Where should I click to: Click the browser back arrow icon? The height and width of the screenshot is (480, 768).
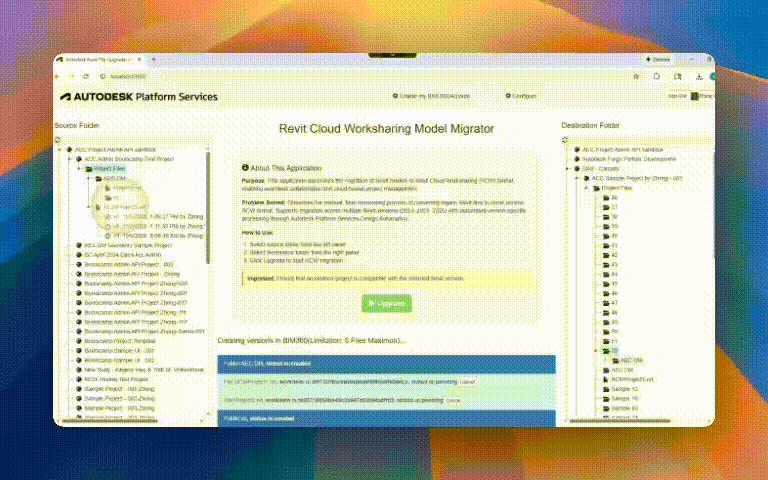coord(59,76)
